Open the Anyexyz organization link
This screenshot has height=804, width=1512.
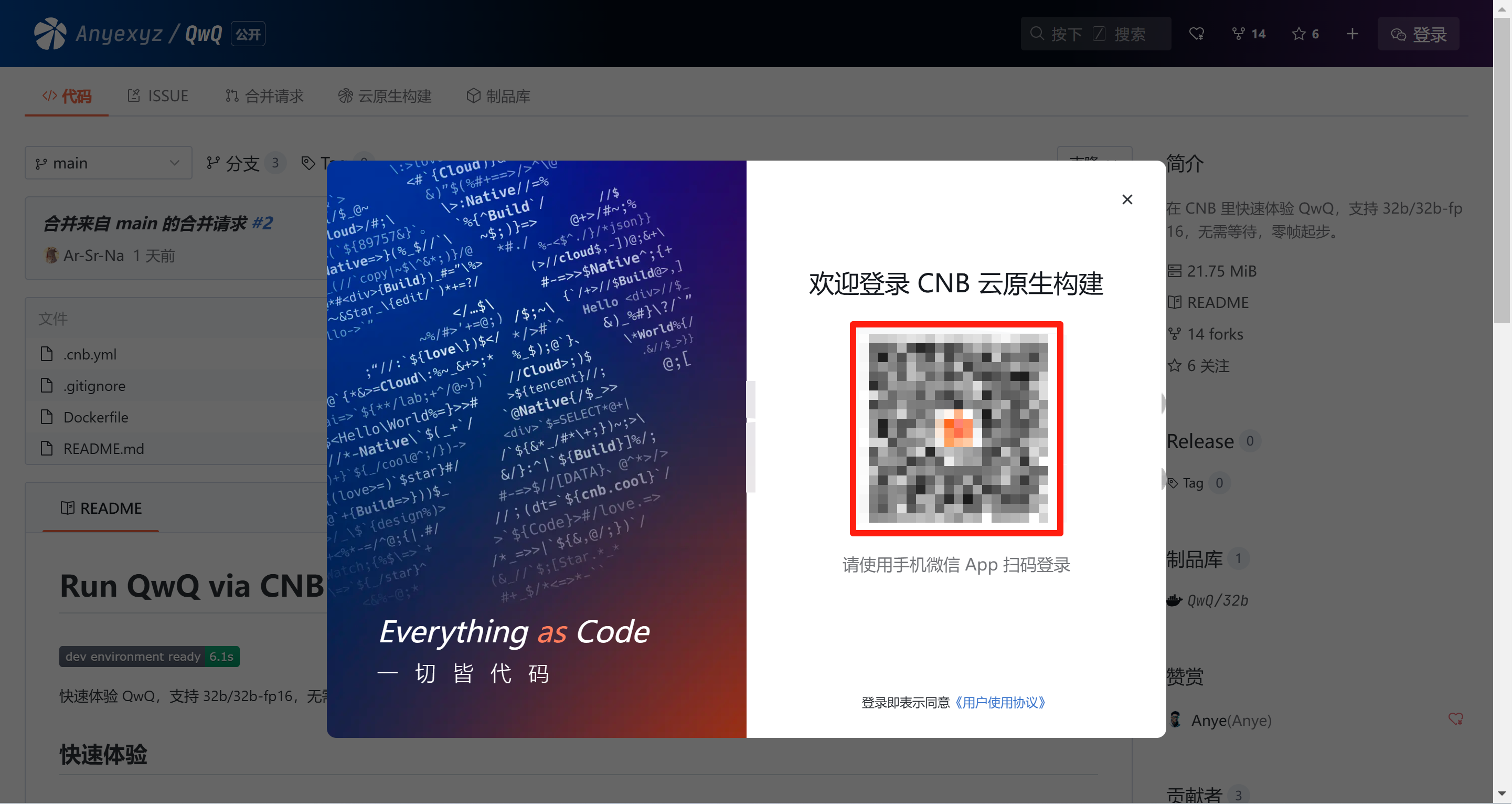pyautogui.click(x=119, y=34)
